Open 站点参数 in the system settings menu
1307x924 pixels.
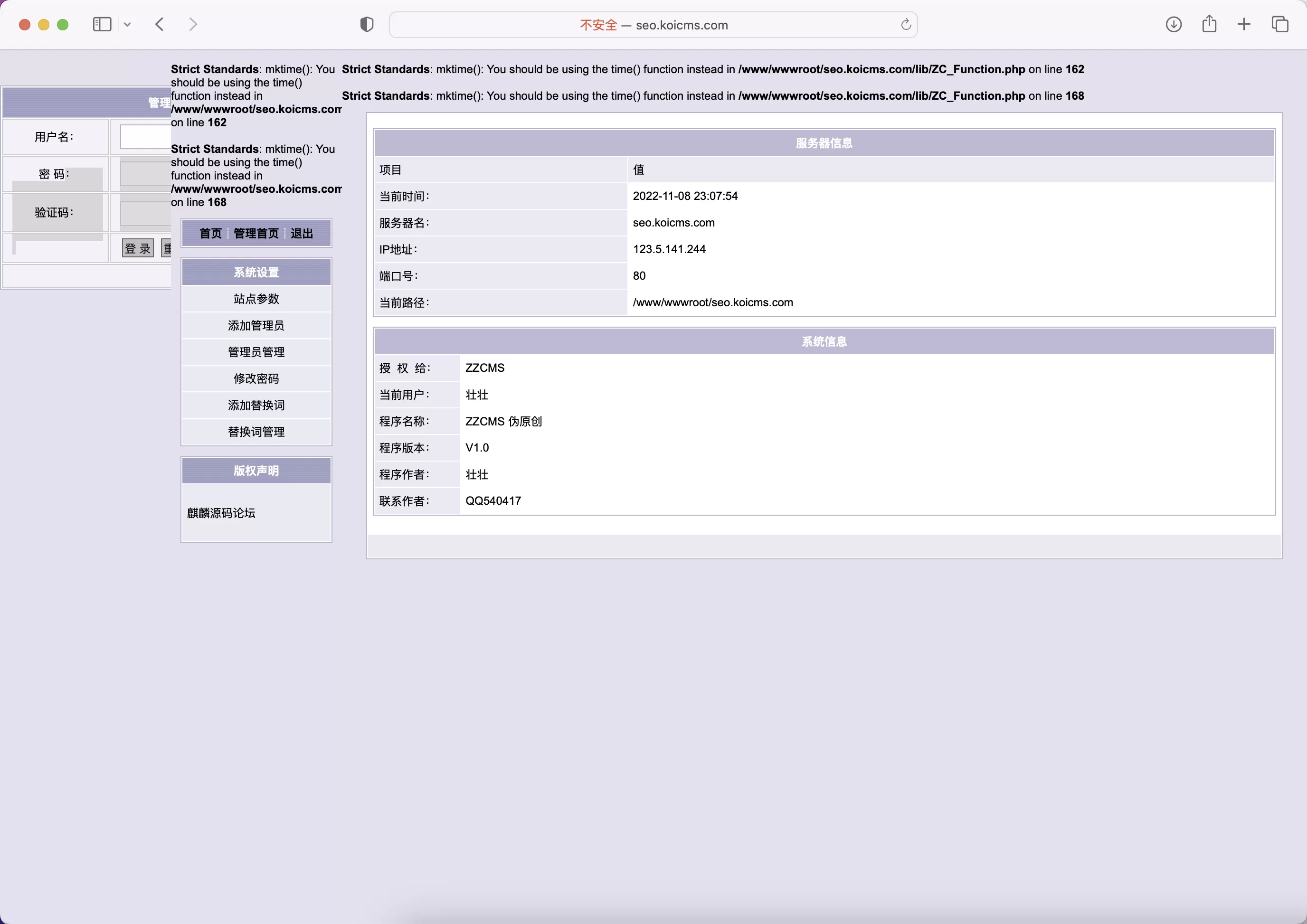[256, 299]
